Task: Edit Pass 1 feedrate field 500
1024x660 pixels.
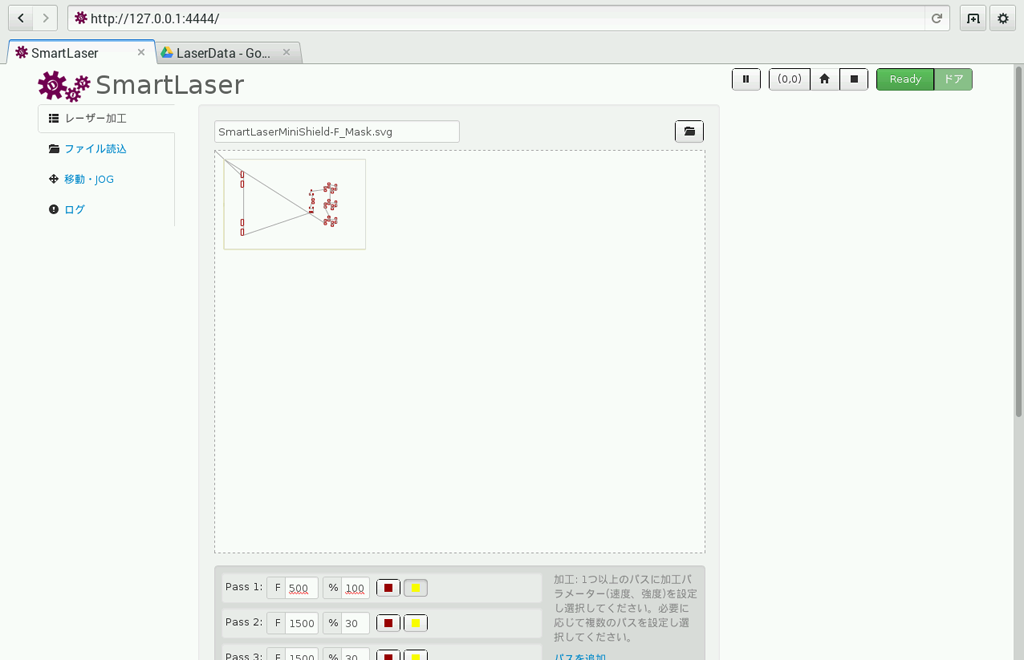Action: 301,588
